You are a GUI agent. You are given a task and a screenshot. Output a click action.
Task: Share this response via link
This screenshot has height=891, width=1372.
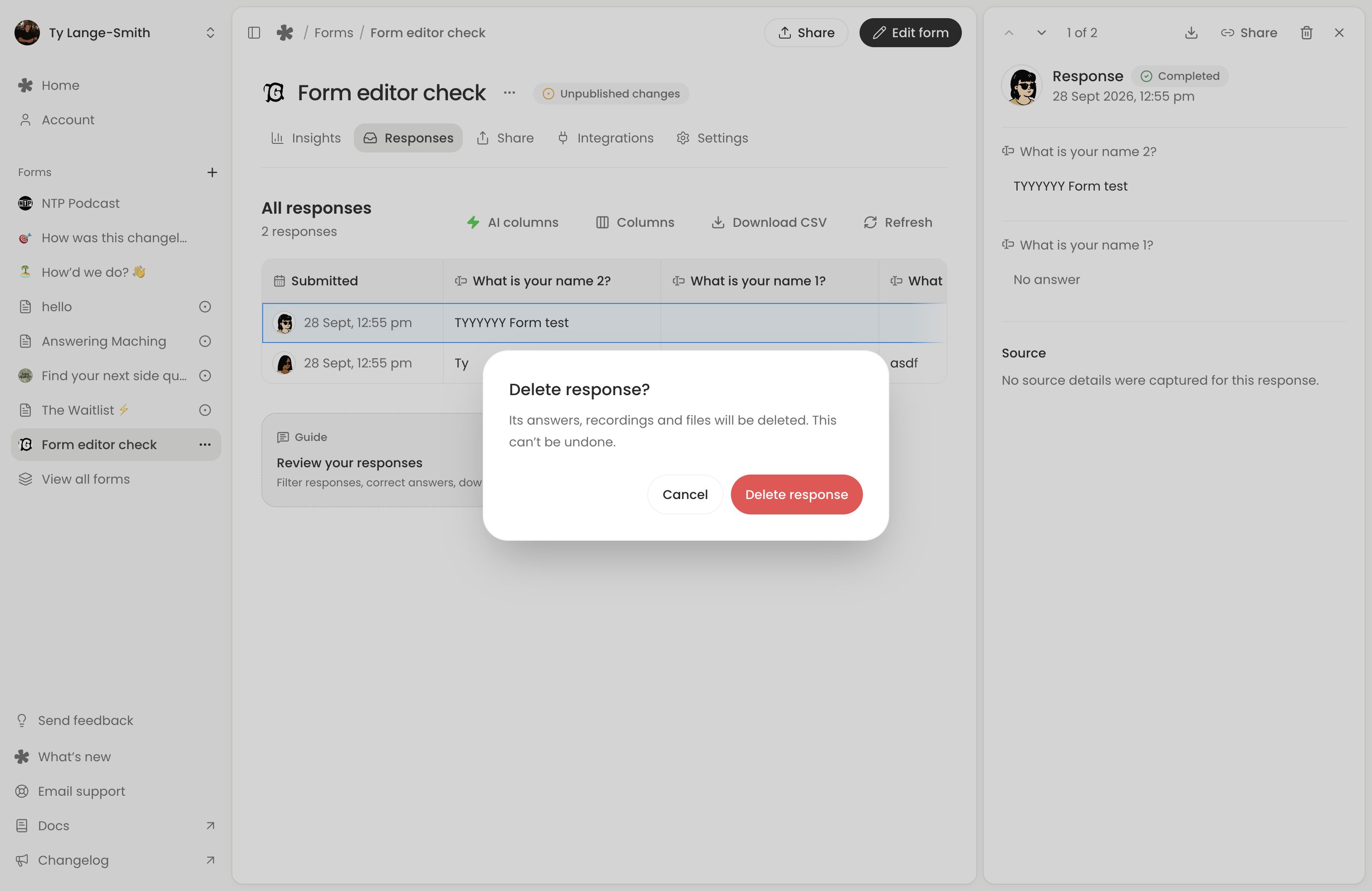pos(1249,33)
